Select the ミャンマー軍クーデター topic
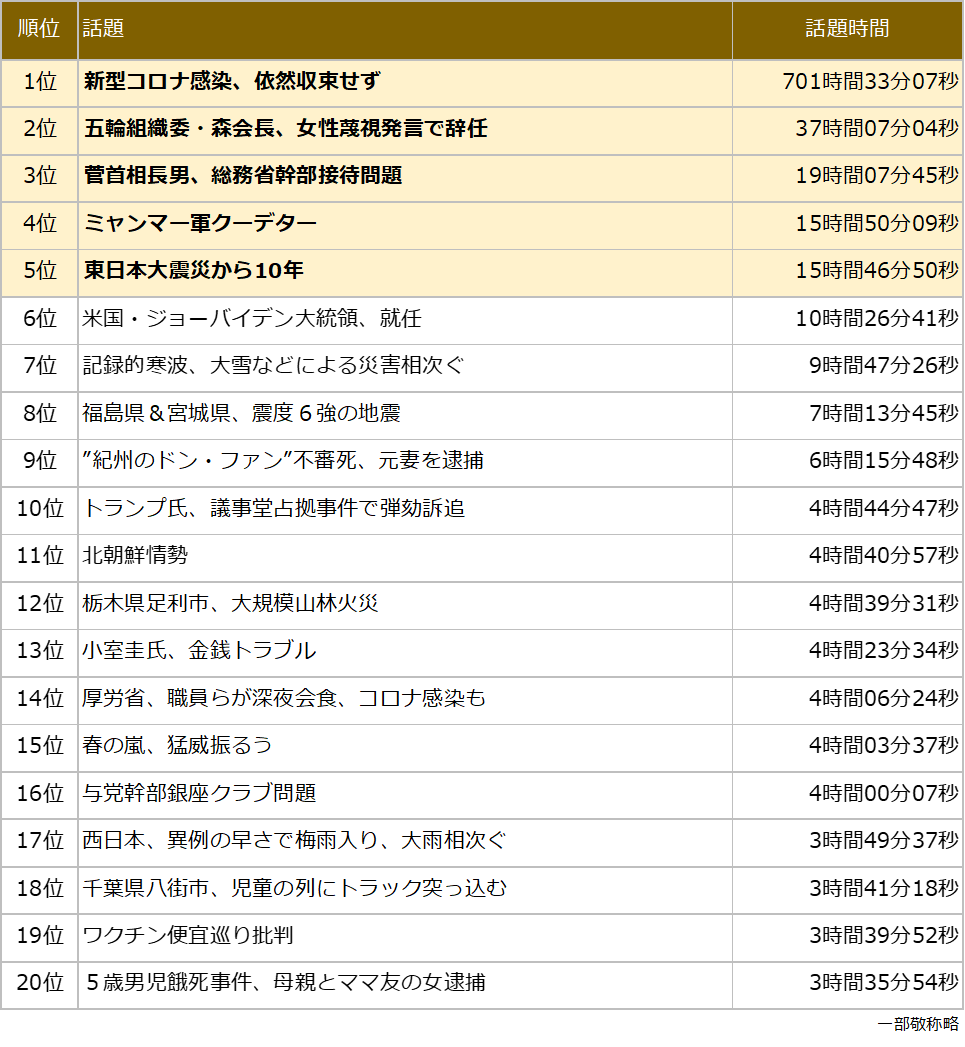Image resolution: width=965 pixels, height=1047 pixels. click(200, 223)
